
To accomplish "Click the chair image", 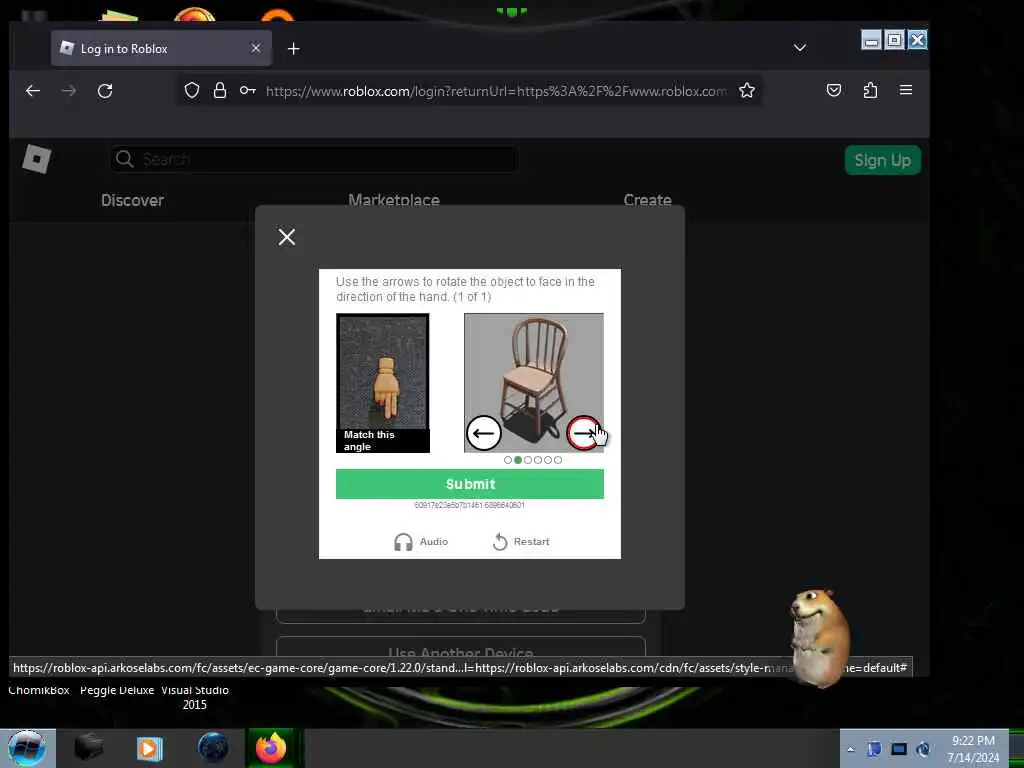I will [x=534, y=383].
